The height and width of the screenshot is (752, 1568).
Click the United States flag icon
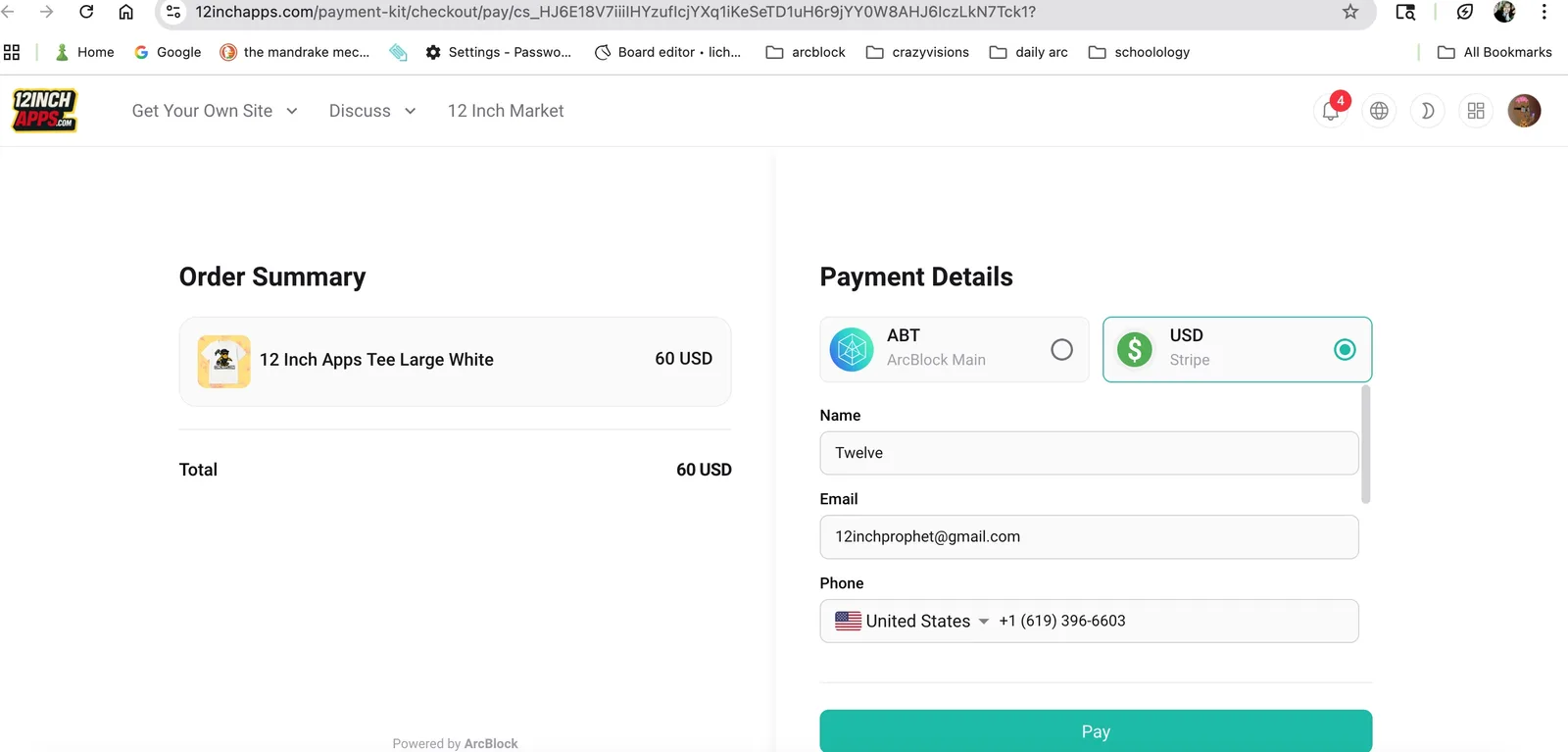coord(848,621)
